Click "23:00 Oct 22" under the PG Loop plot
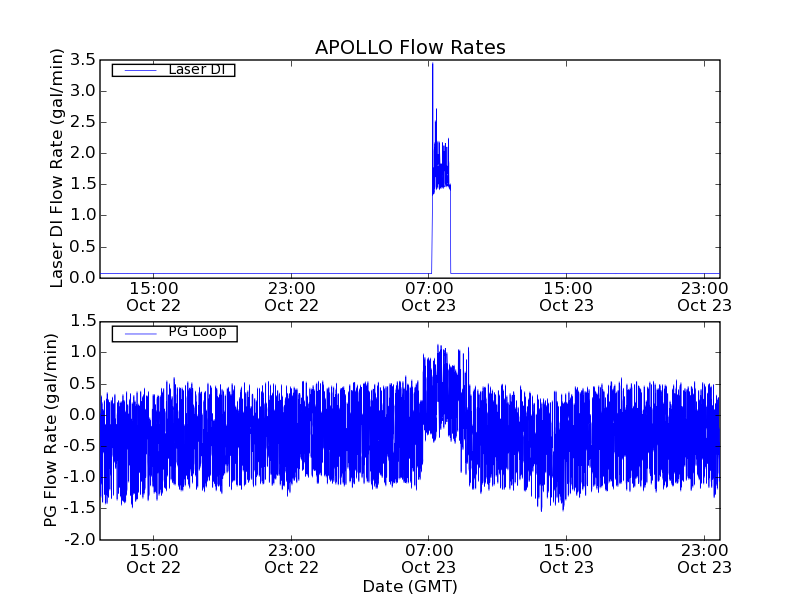This screenshot has height=600, width=800. [x=291, y=559]
